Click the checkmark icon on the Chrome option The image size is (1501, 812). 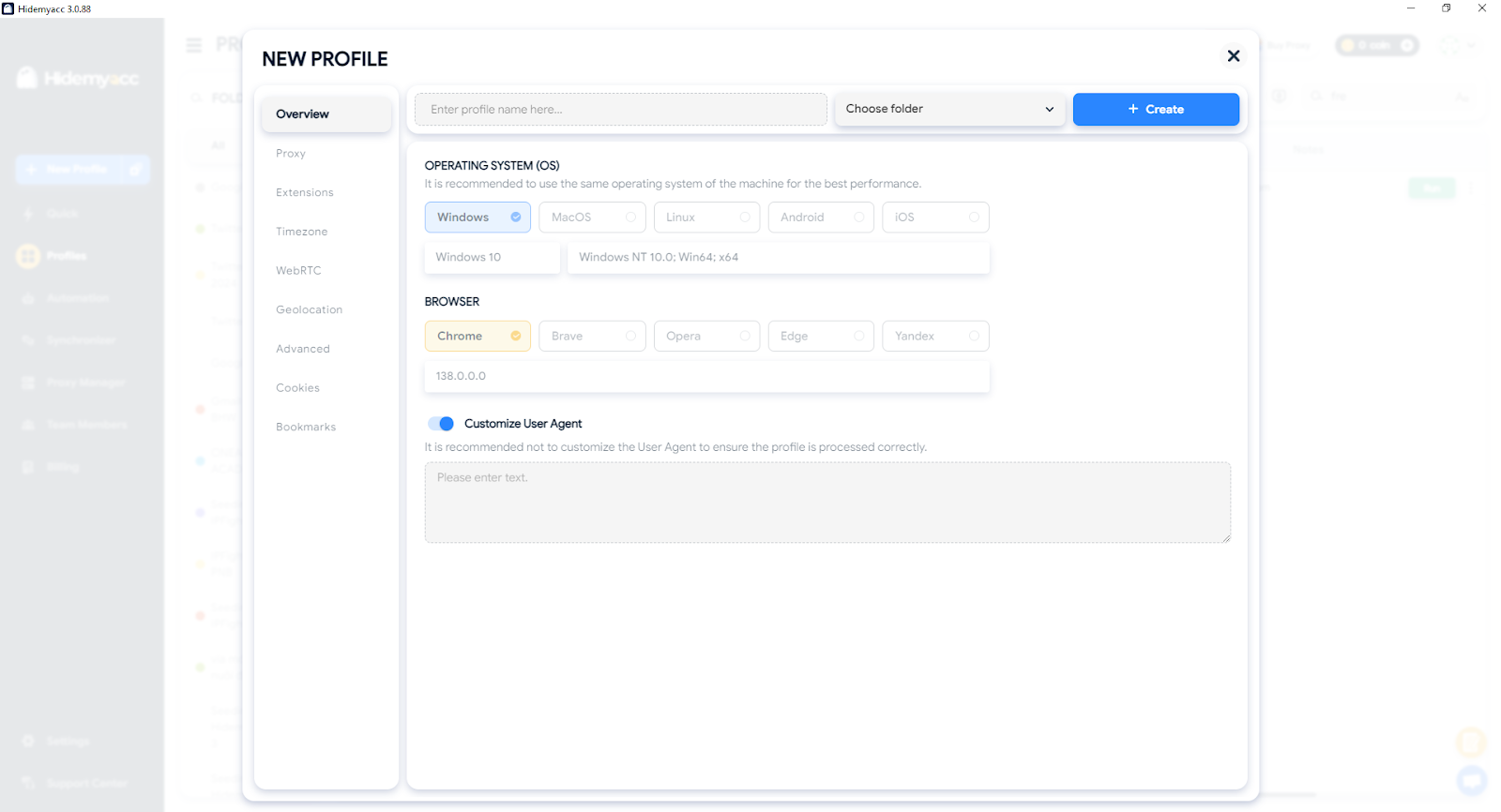pyautogui.click(x=516, y=336)
